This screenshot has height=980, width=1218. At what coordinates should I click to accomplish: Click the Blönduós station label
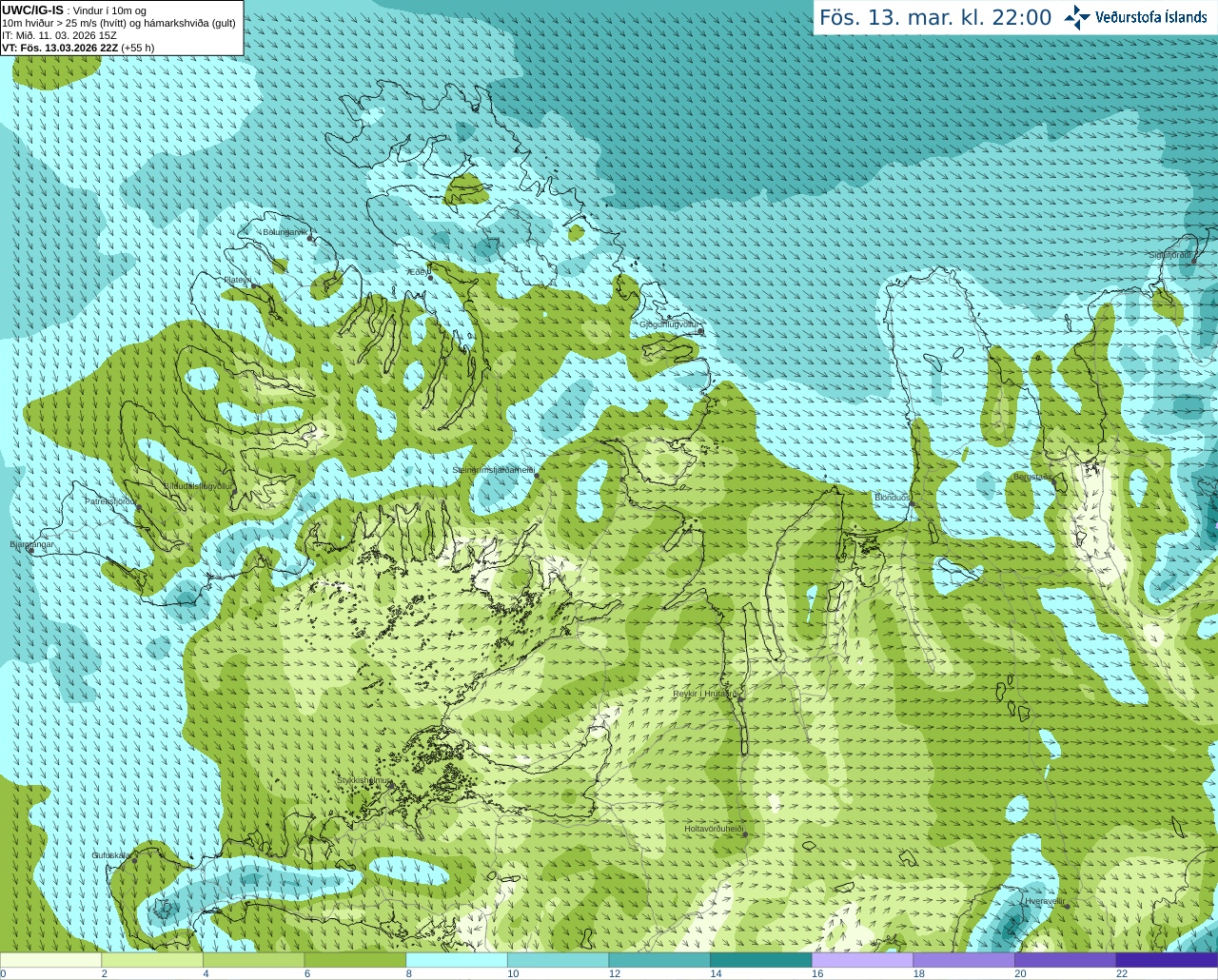892,498
